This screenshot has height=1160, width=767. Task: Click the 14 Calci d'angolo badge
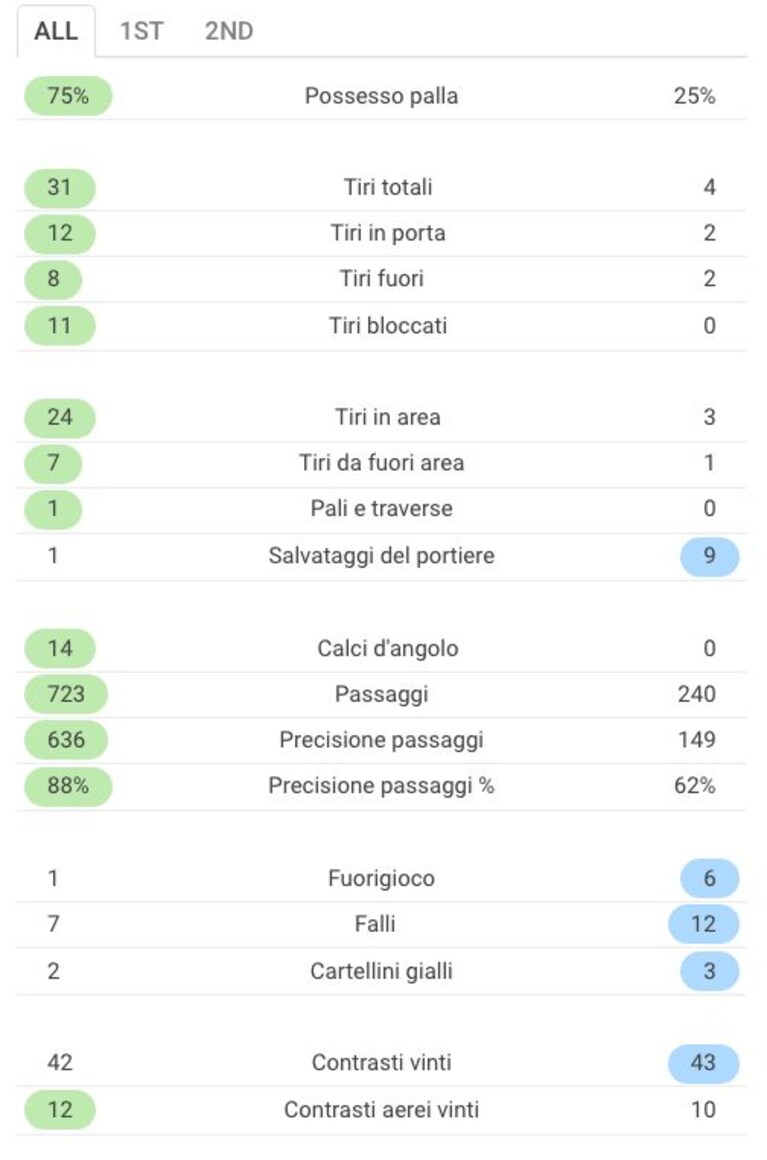point(60,649)
